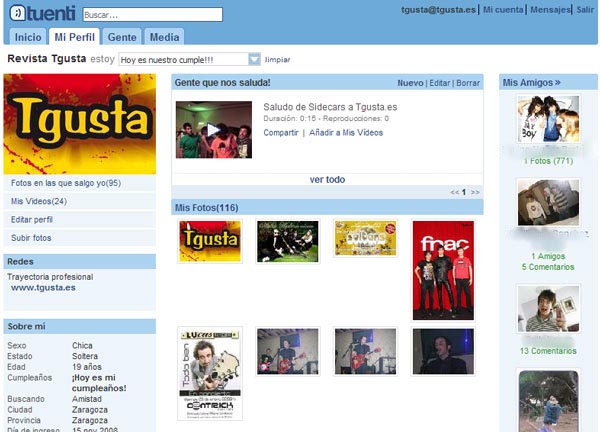Switch to the Inicio tab
This screenshot has width=600, height=432.
(x=29, y=37)
